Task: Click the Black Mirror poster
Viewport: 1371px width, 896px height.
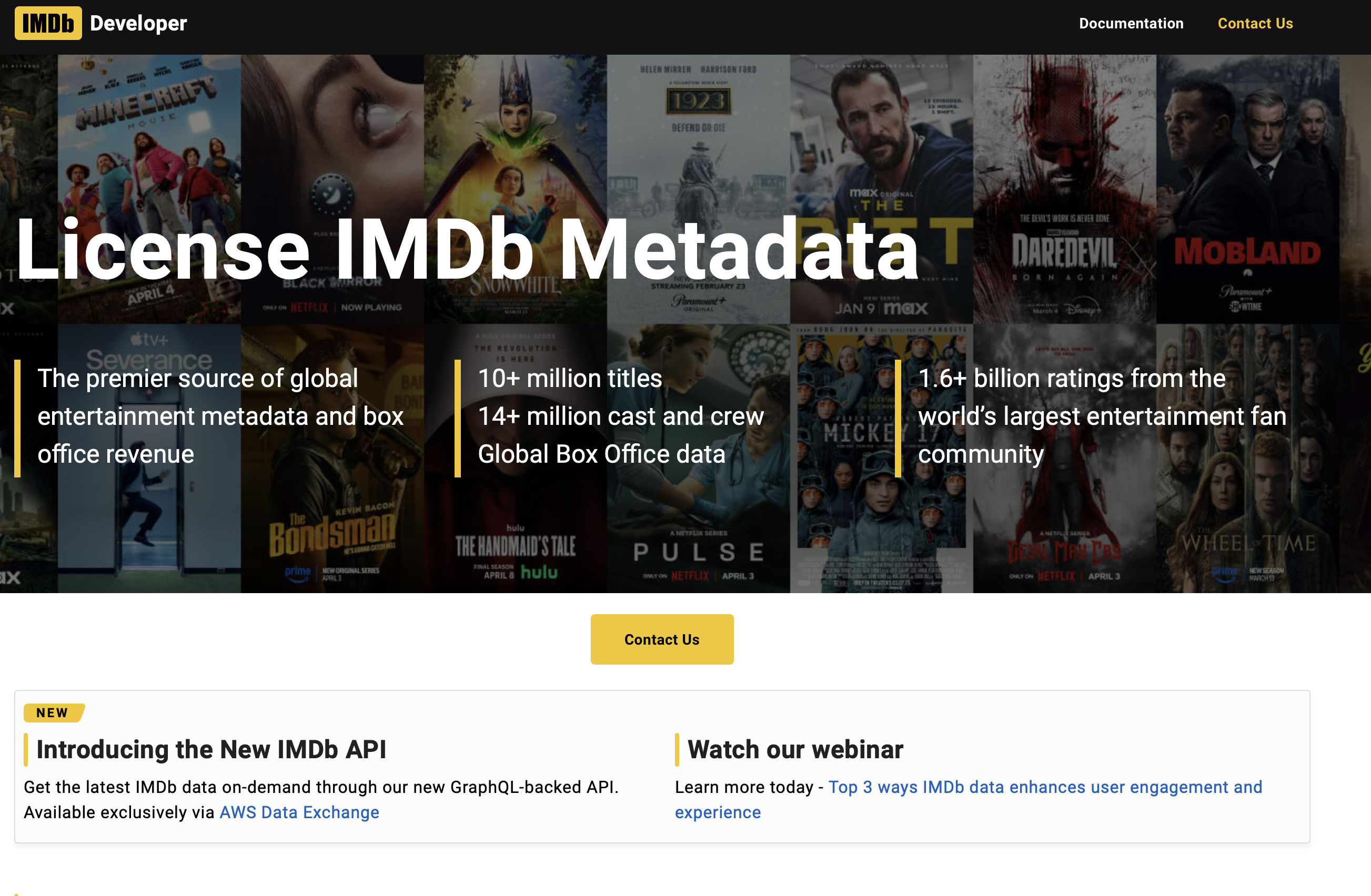Action: click(x=332, y=144)
